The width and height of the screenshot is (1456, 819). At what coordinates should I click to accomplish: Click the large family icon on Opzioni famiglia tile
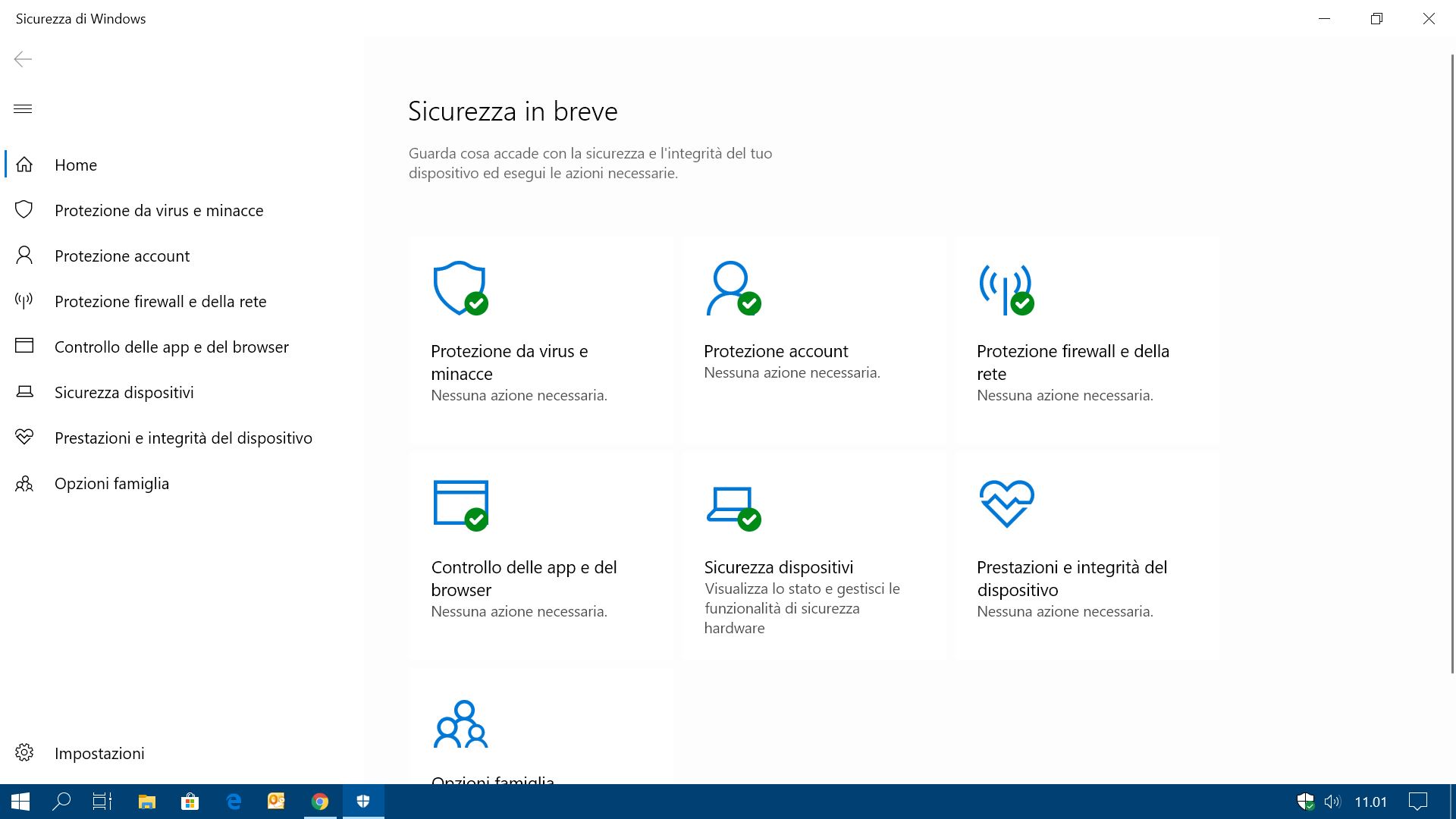pos(460,723)
